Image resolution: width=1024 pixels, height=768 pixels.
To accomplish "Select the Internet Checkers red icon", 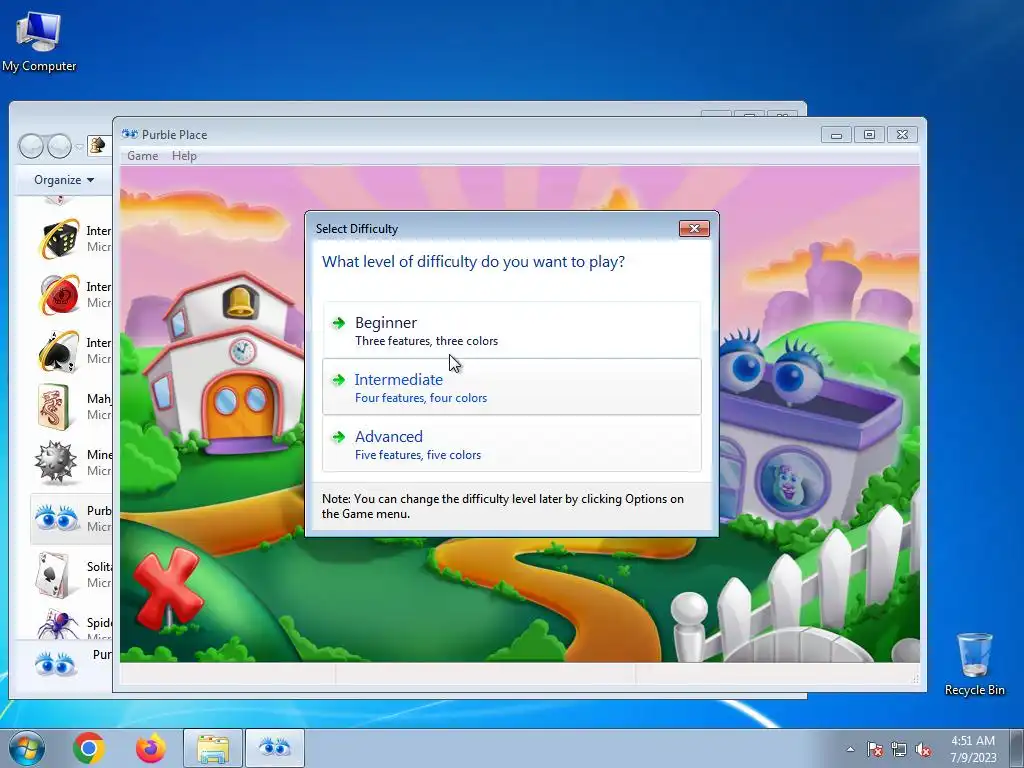I will pos(58,295).
